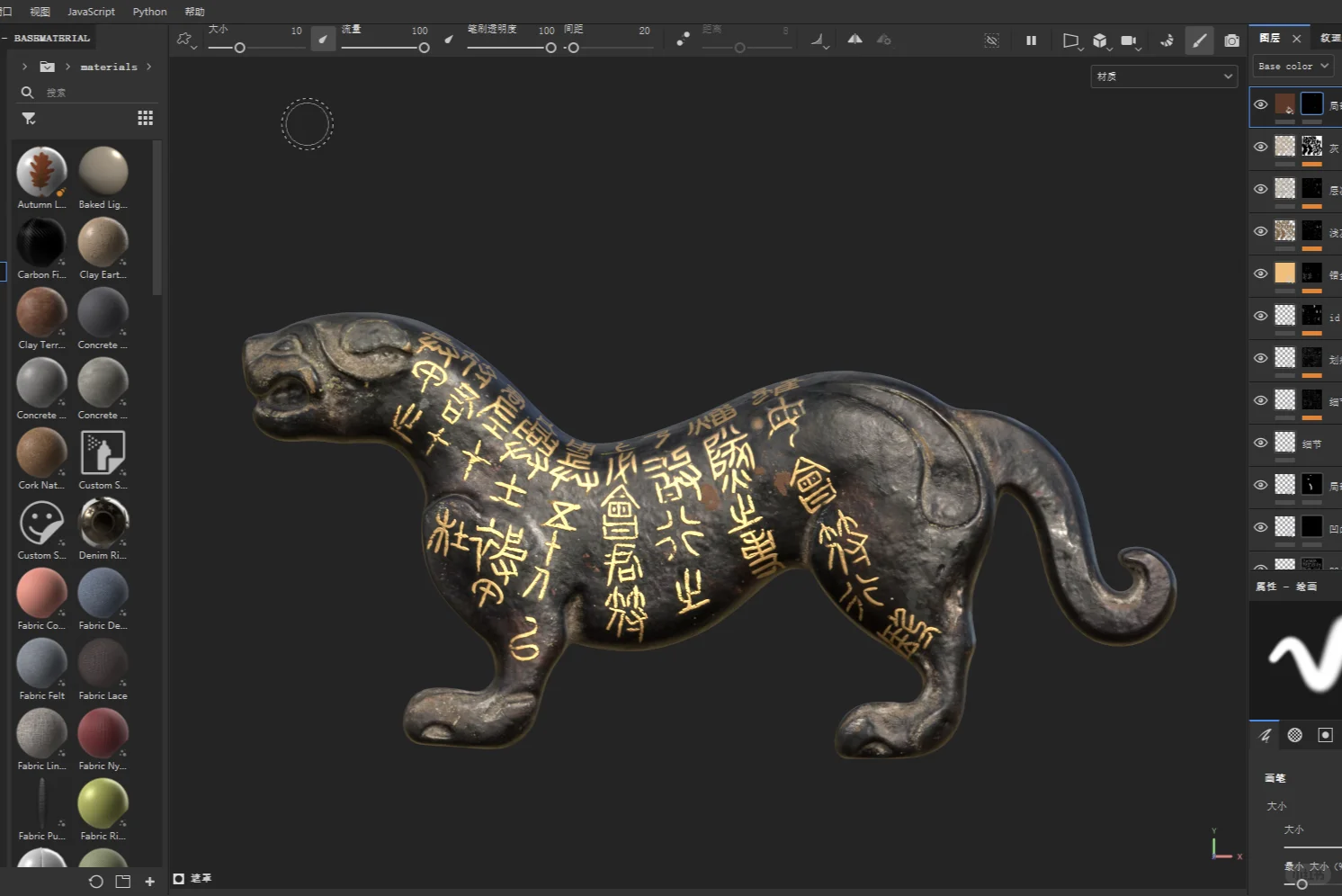Click the camera screenshot icon in toolbar
1342x896 pixels.
click(x=1231, y=40)
